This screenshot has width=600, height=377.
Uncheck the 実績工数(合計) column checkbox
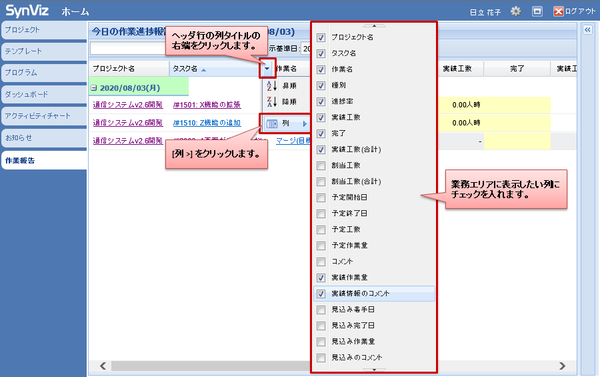point(321,150)
